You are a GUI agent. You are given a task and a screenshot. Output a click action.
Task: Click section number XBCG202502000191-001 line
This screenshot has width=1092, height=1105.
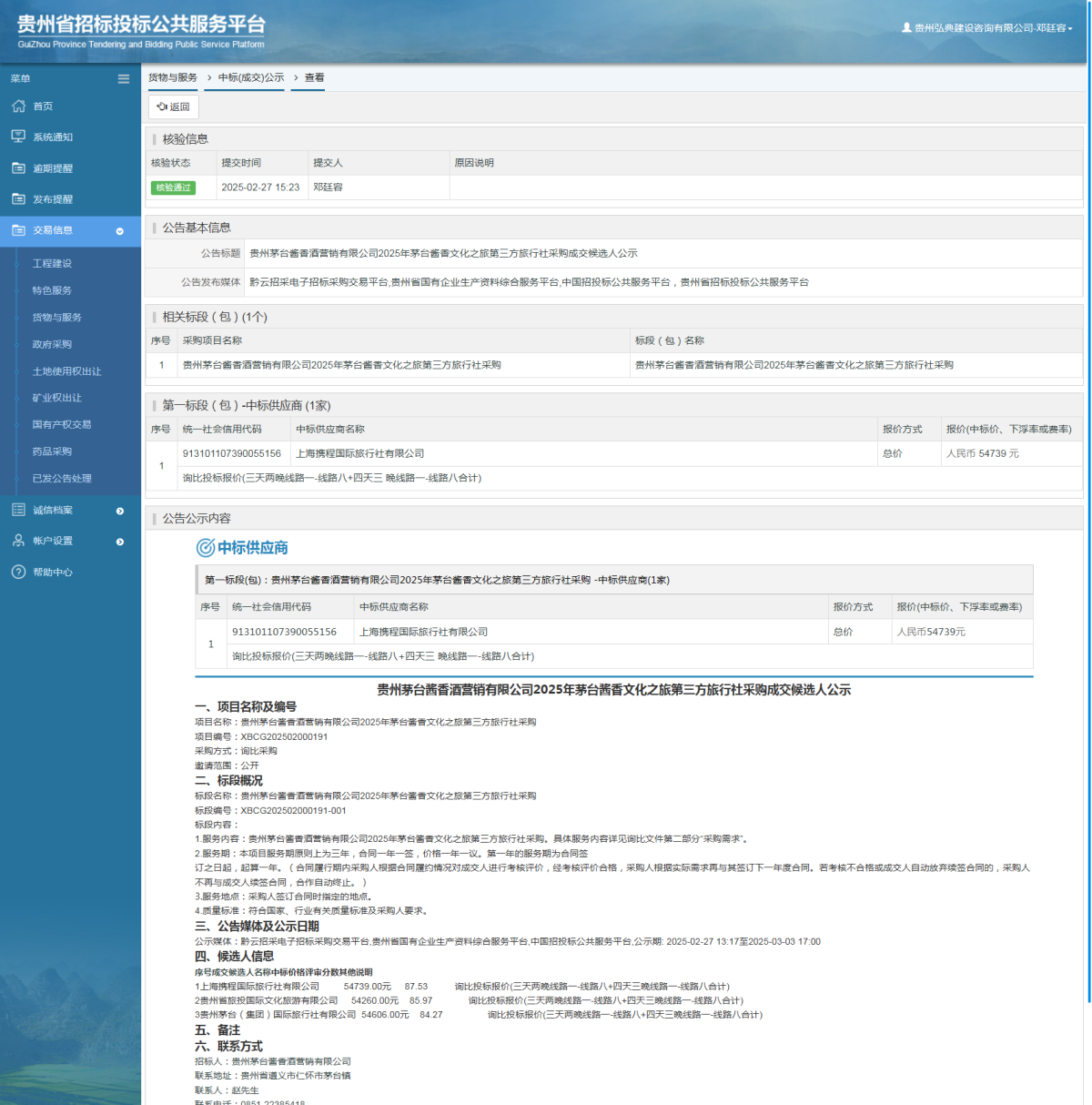click(x=270, y=810)
